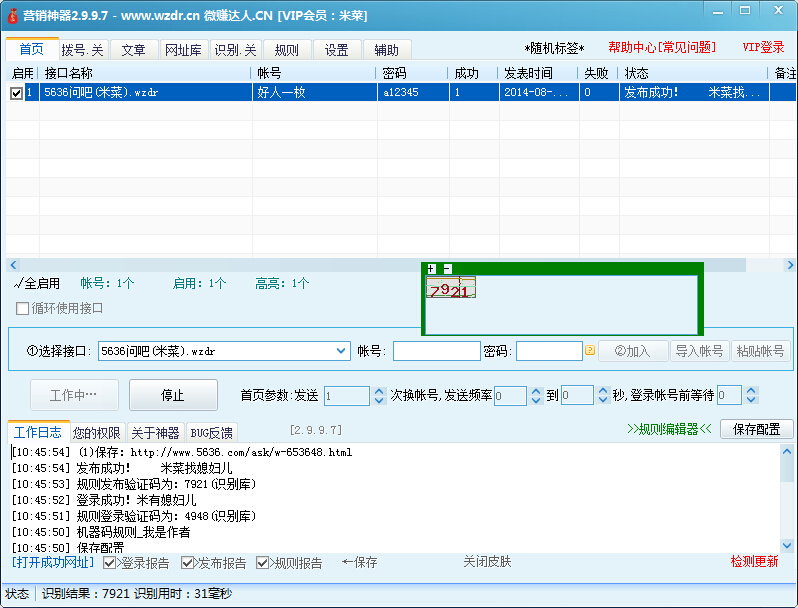
Task: Open the 选择接口 dropdown list
Action: tap(340, 351)
